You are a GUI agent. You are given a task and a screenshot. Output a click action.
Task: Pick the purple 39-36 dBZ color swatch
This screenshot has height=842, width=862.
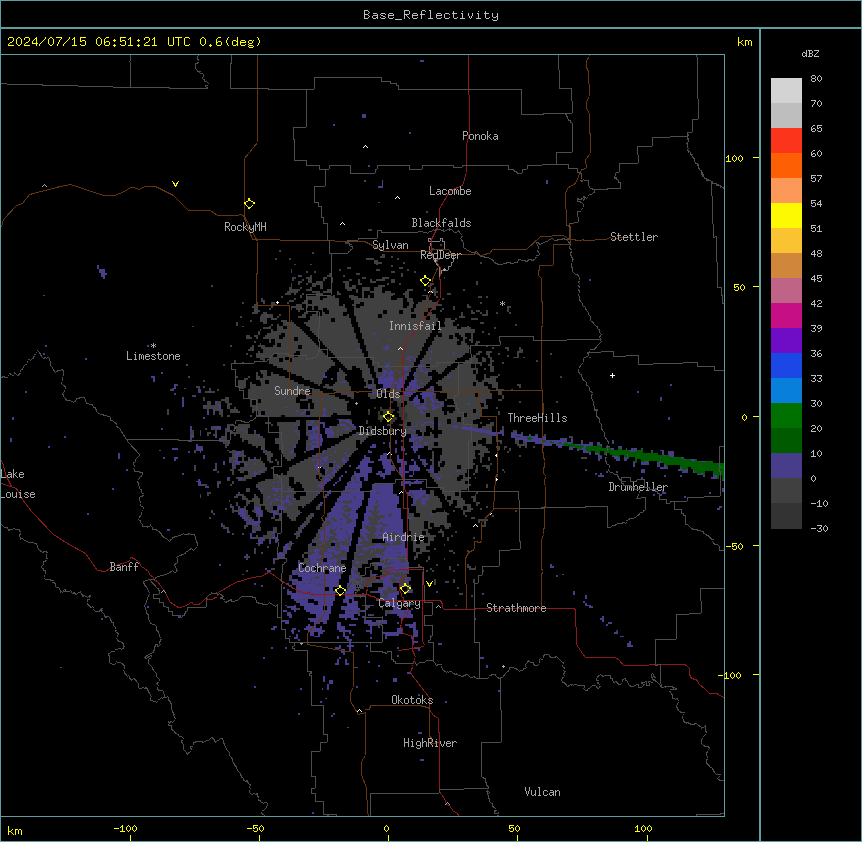click(786, 341)
